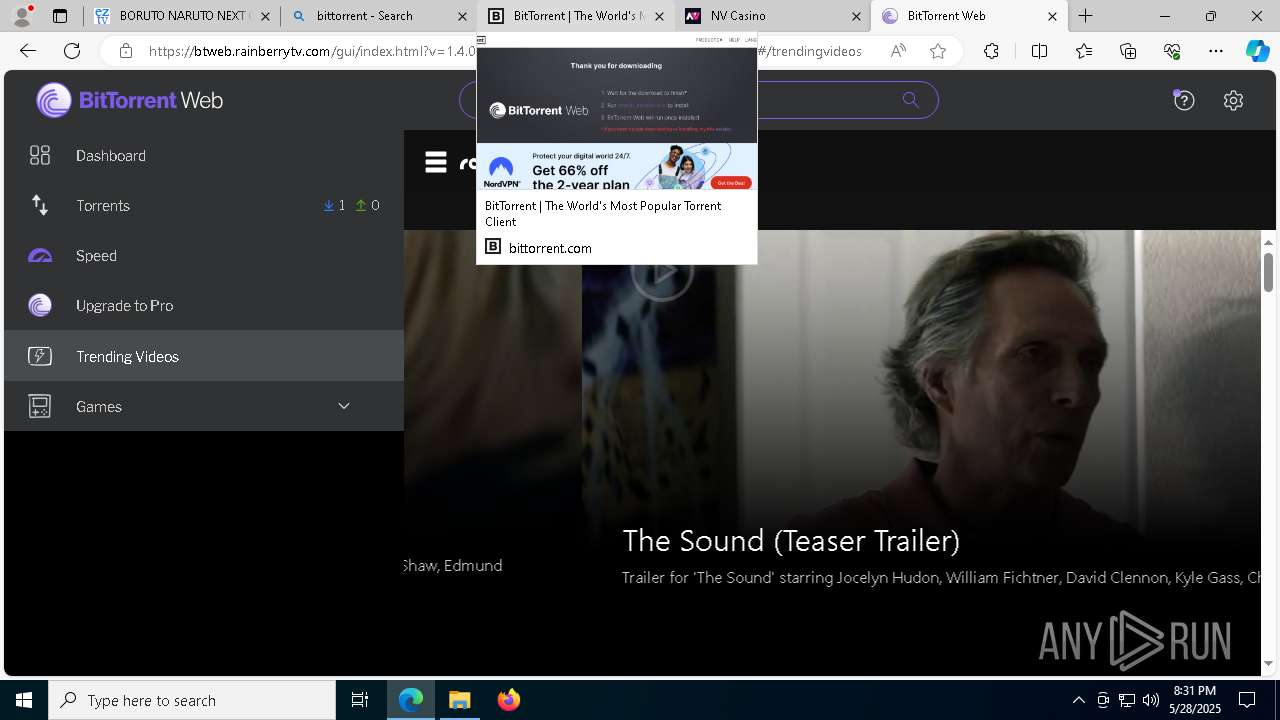Open the Speed sidebar item

coord(204,256)
